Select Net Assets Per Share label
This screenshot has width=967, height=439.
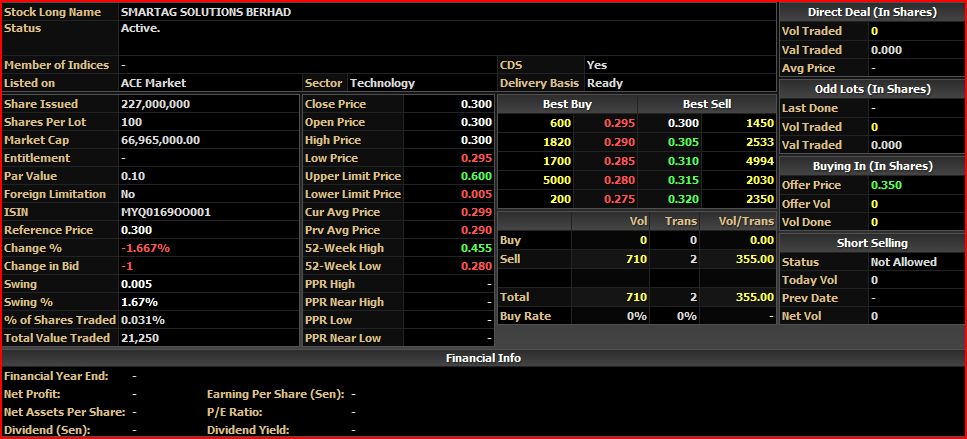click(65, 412)
